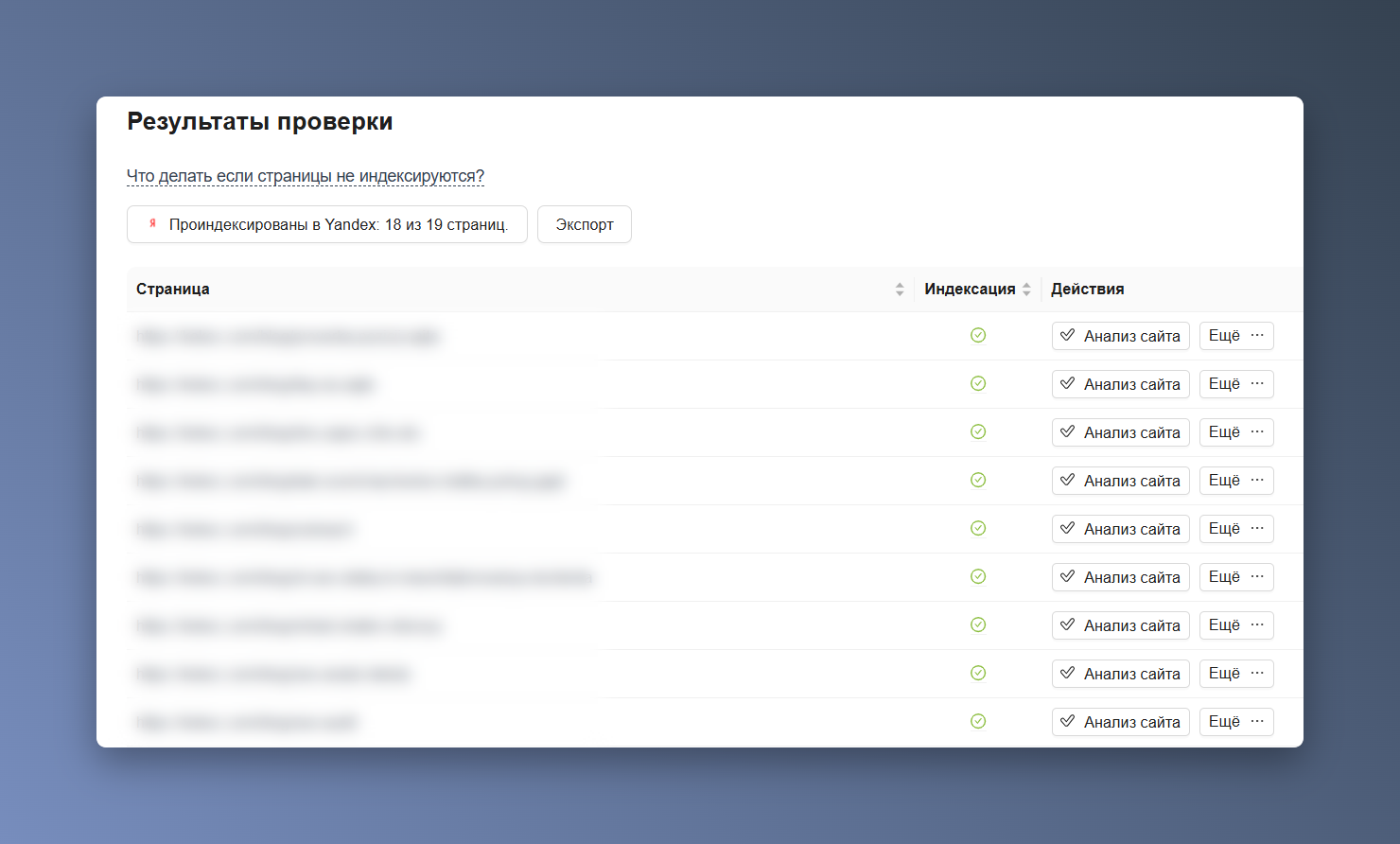The image size is (1400, 844).
Task: Click the green indexed checkmark in the fifth row
Action: [978, 528]
